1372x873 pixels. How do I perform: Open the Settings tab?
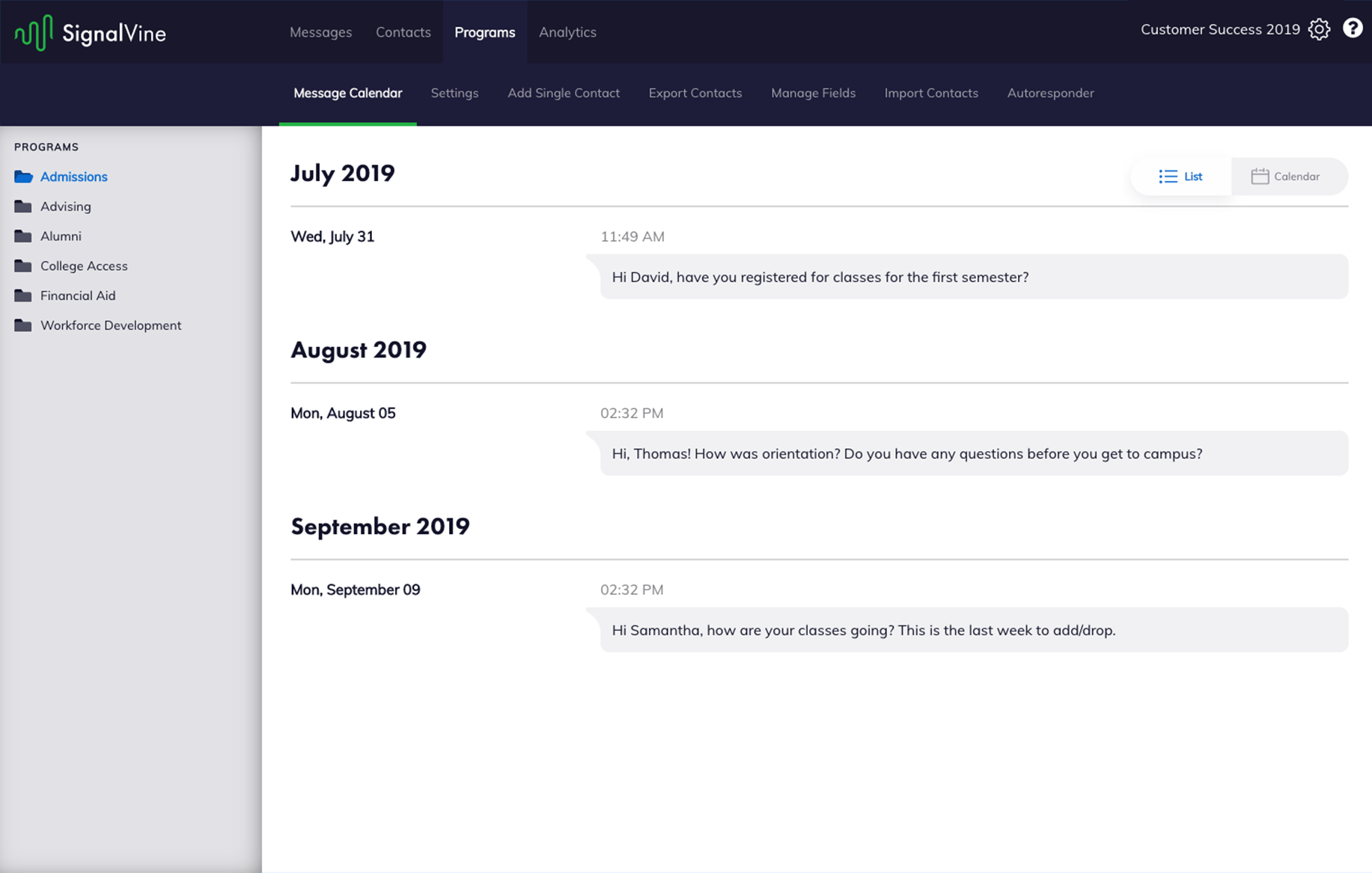(x=454, y=93)
